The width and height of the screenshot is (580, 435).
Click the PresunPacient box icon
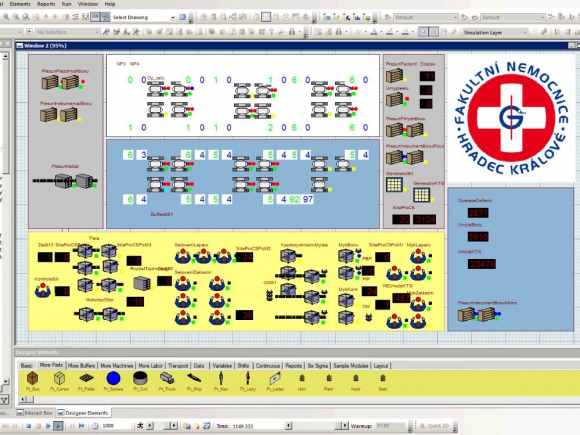[395, 75]
